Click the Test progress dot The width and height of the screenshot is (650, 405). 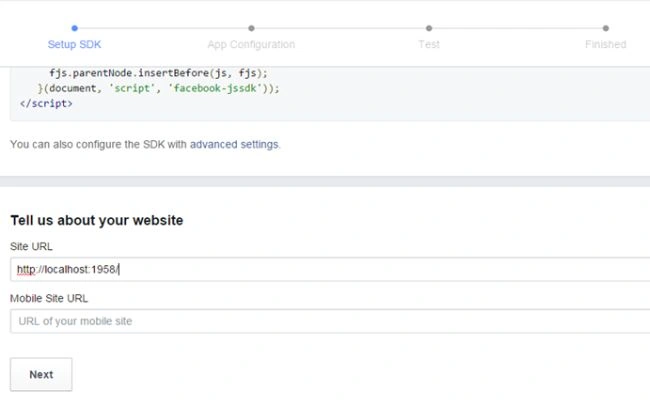429,28
